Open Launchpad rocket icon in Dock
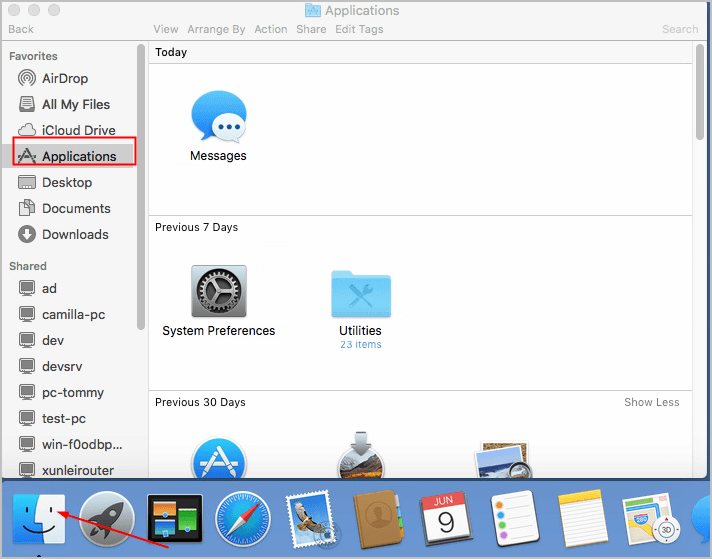This screenshot has width=712, height=559. [x=107, y=519]
